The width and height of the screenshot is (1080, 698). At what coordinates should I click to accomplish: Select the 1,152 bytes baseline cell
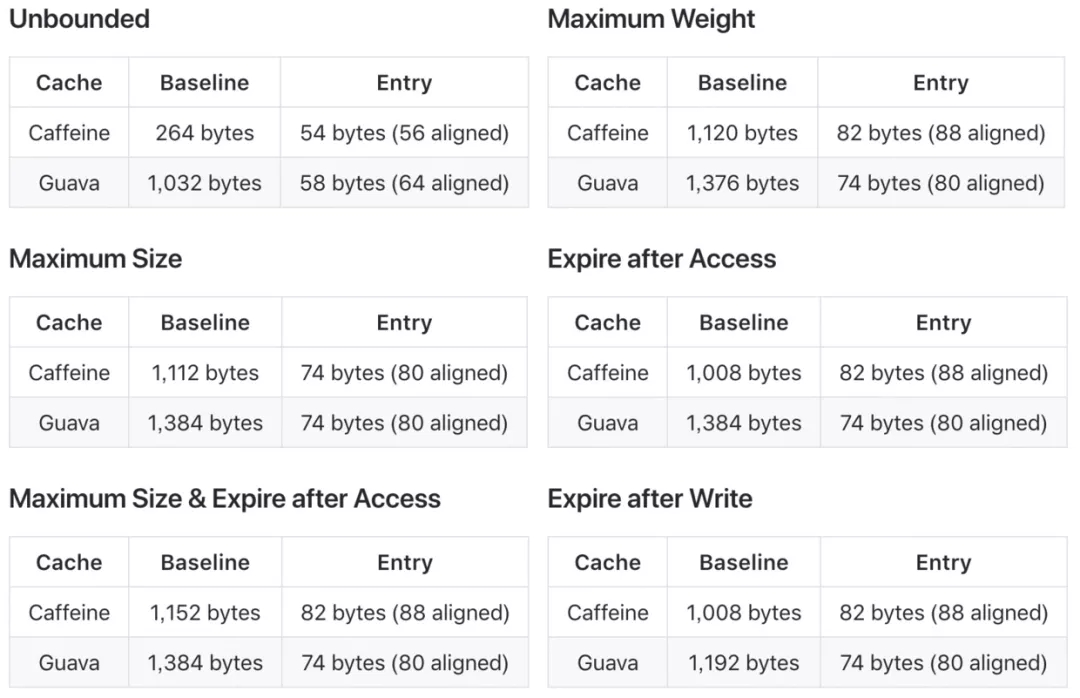[205, 612]
